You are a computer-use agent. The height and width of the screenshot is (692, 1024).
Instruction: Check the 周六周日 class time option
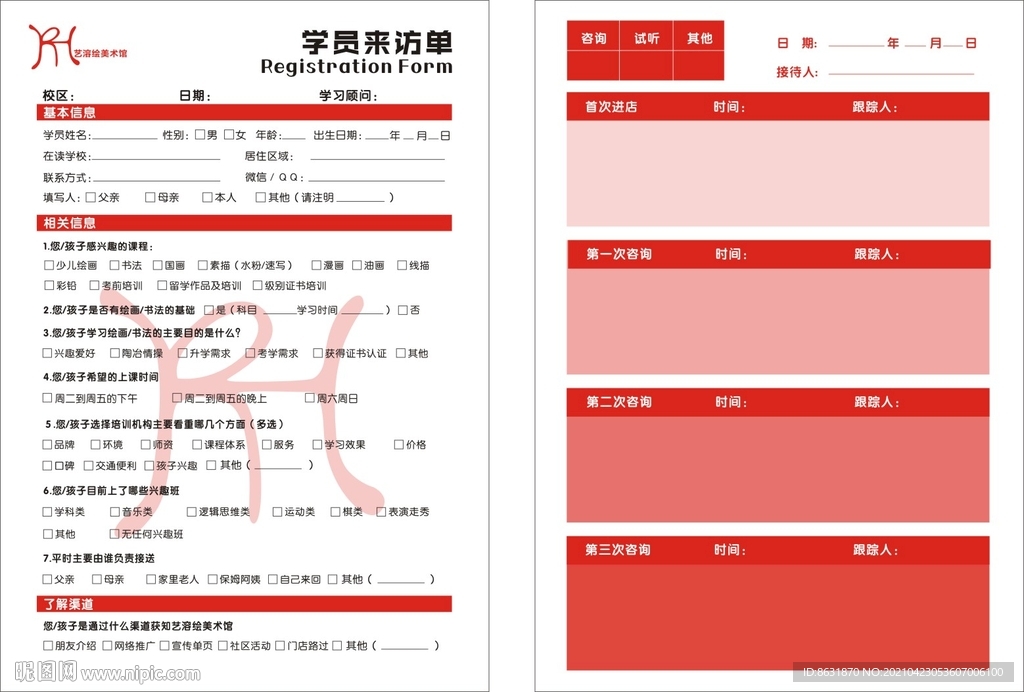(309, 397)
